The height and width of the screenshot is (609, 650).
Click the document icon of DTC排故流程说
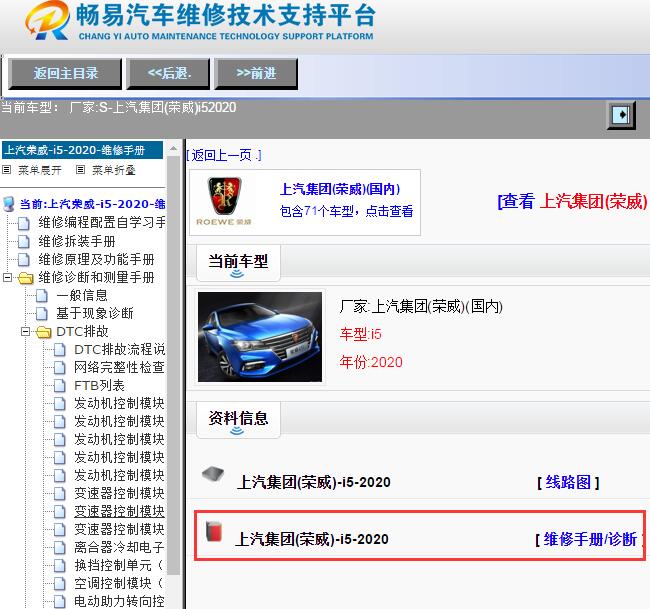point(60,349)
